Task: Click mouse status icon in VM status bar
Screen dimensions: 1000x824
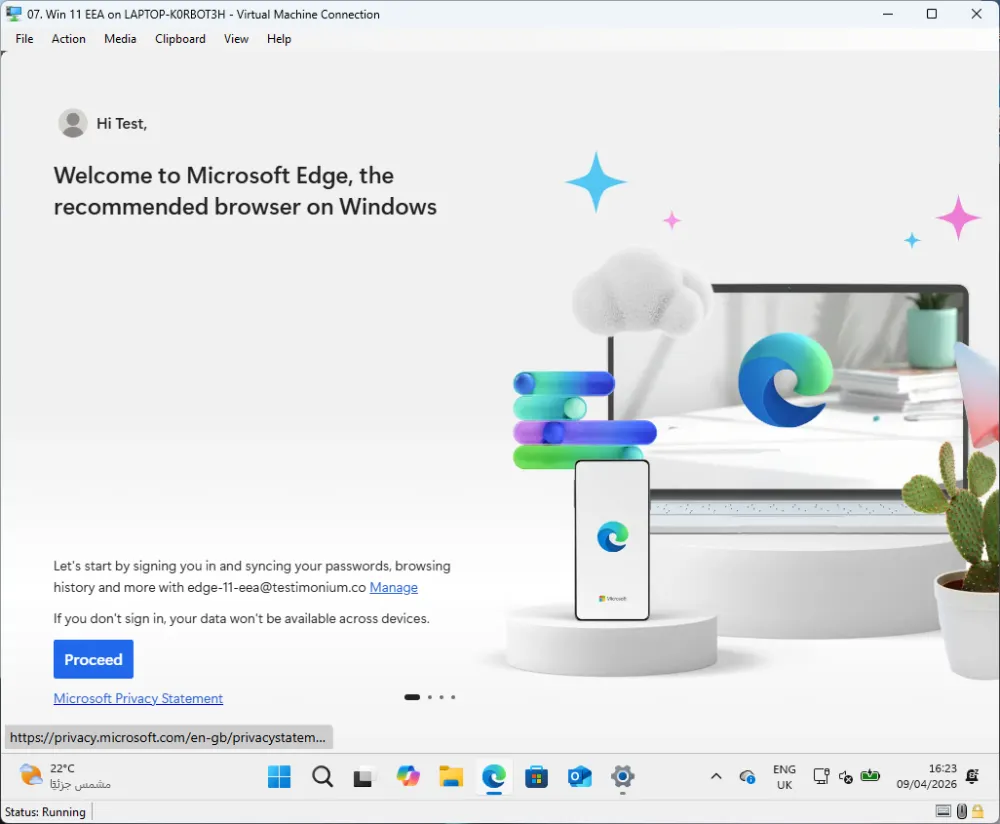Action: (x=962, y=811)
